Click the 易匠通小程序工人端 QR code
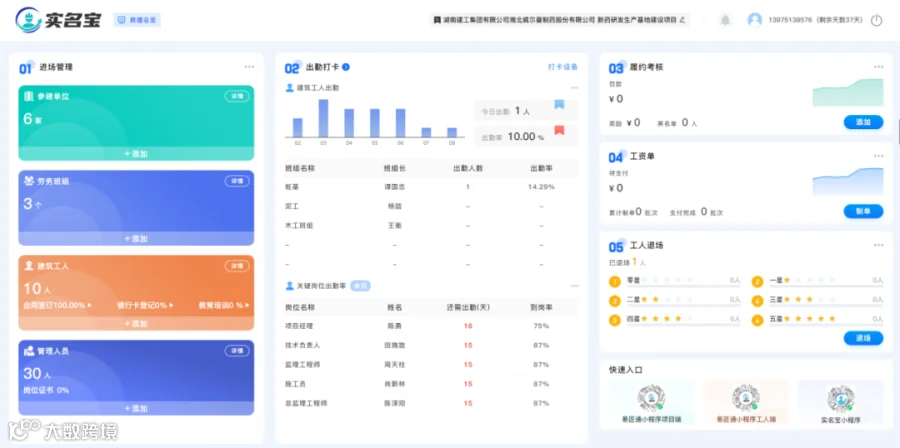 (746, 399)
